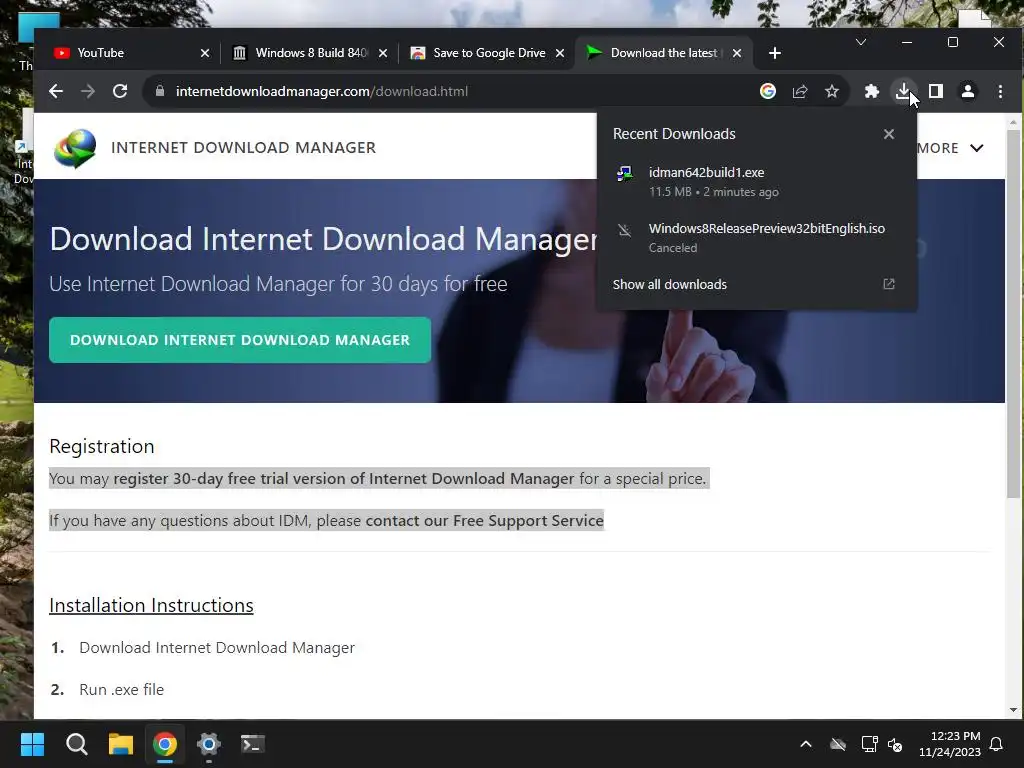Click Internet Download Manager logo
The width and height of the screenshot is (1024, 768).
(x=75, y=148)
